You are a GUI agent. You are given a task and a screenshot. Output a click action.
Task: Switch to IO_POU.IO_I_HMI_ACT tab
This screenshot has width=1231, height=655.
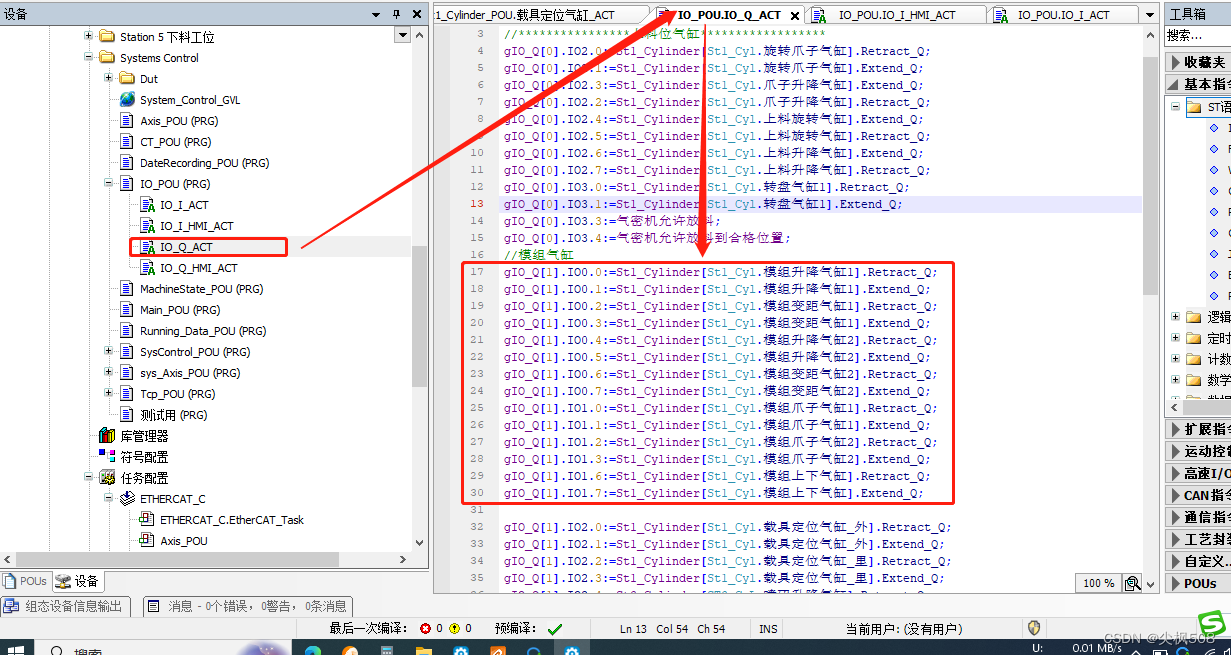897,15
